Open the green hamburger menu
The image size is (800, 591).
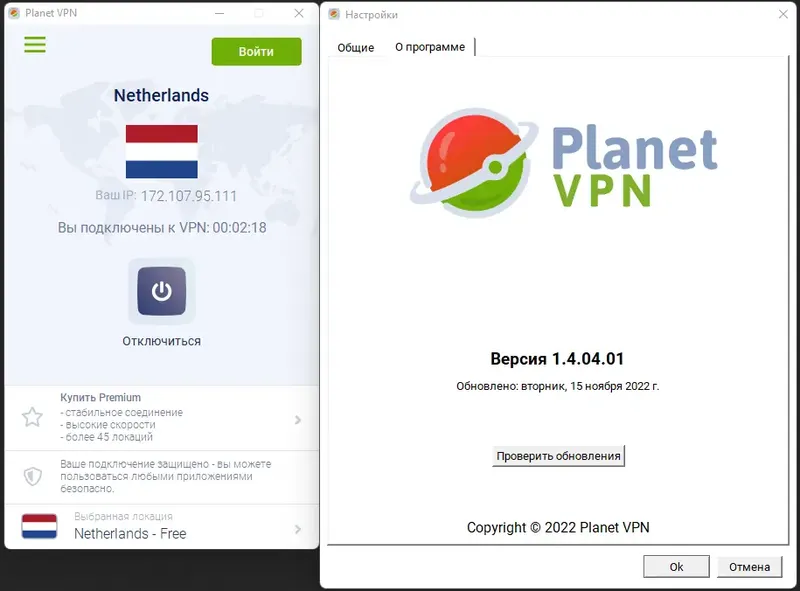tap(35, 44)
